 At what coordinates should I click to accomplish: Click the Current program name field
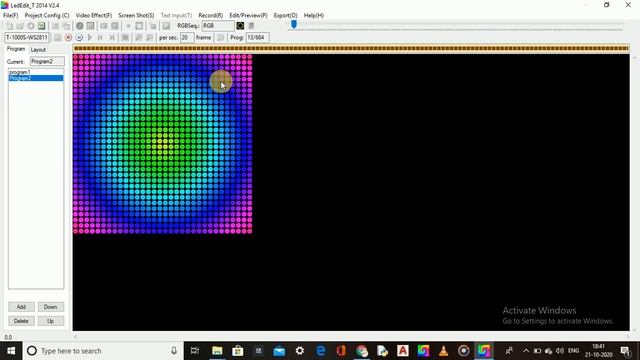tap(47, 61)
